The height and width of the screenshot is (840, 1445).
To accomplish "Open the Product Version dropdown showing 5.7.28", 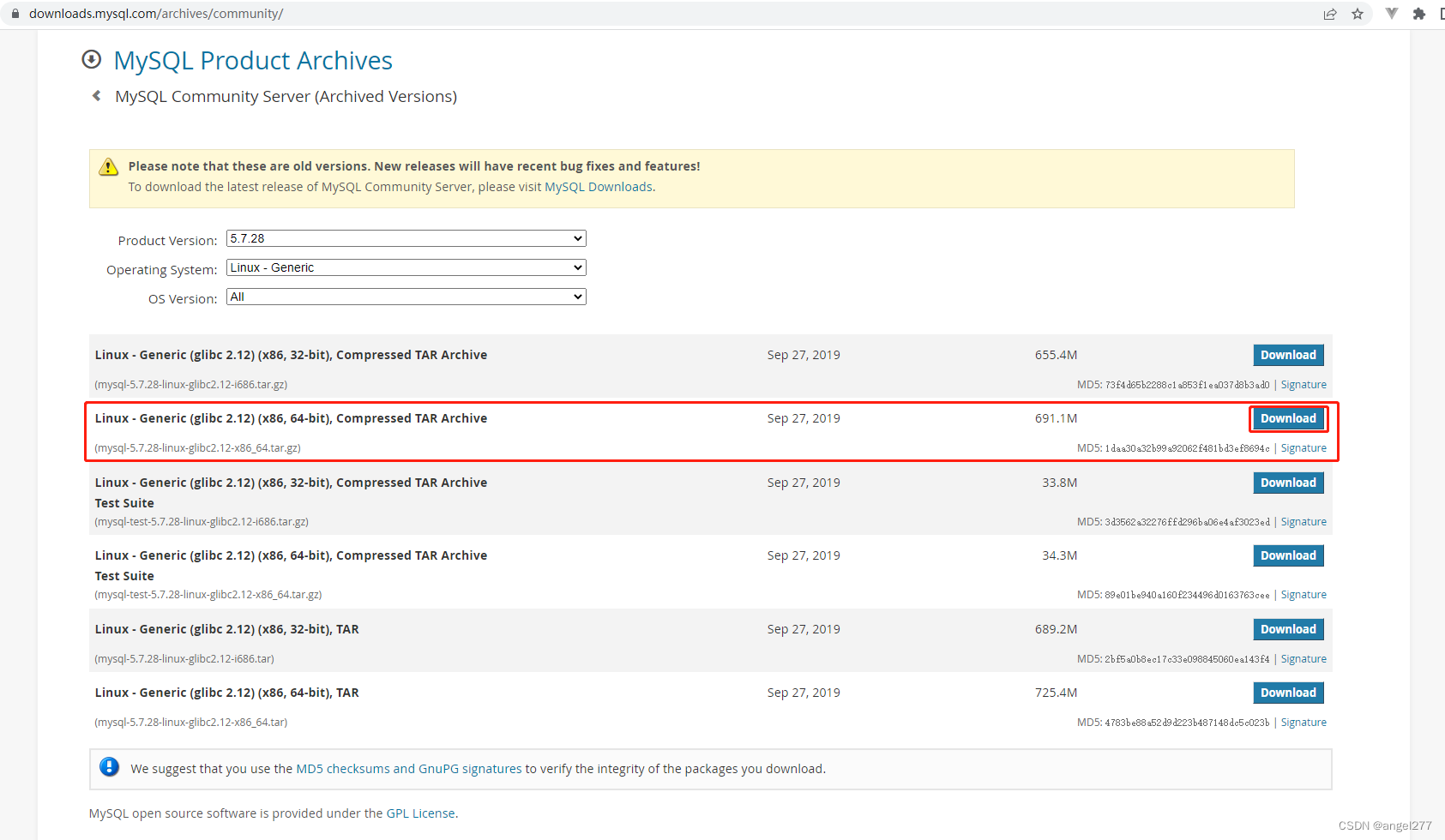I will point(406,238).
